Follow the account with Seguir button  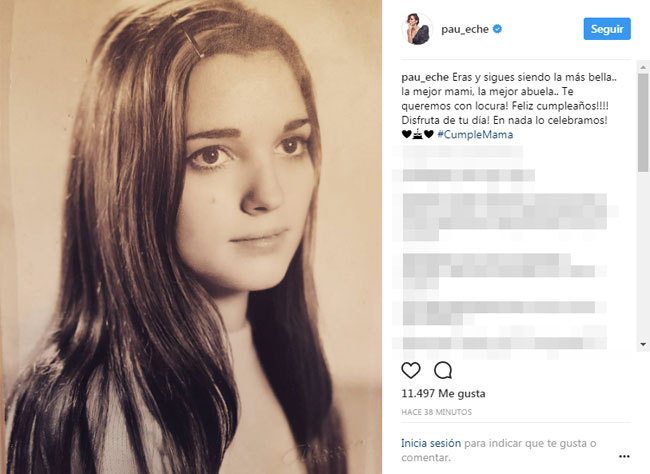607,29
